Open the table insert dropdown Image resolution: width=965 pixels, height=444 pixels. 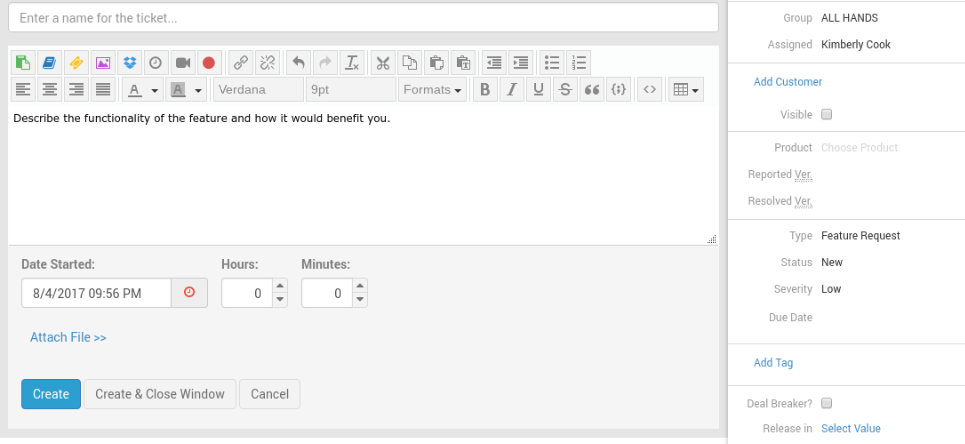click(x=686, y=90)
